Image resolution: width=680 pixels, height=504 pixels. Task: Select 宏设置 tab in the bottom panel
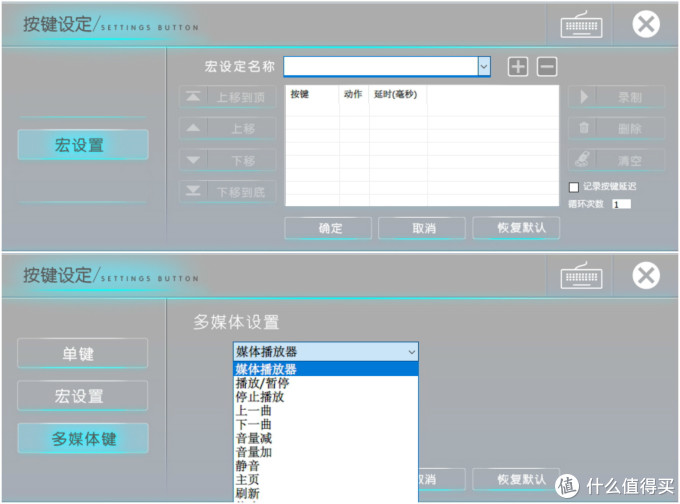[82, 396]
